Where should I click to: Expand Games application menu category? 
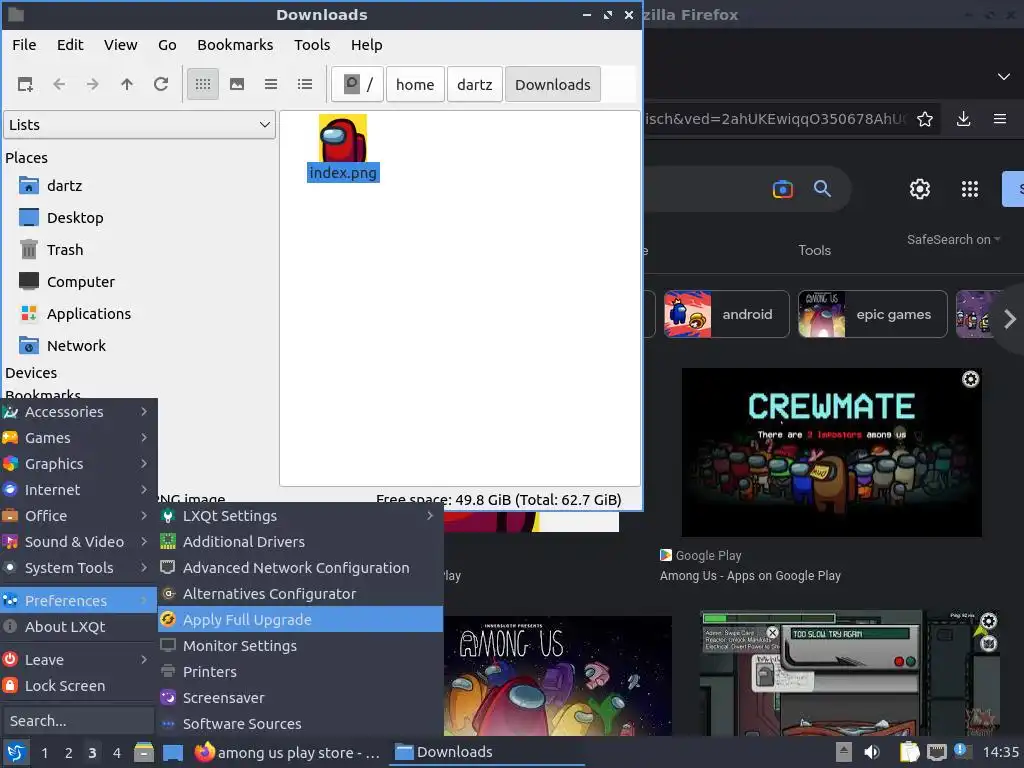[78, 438]
